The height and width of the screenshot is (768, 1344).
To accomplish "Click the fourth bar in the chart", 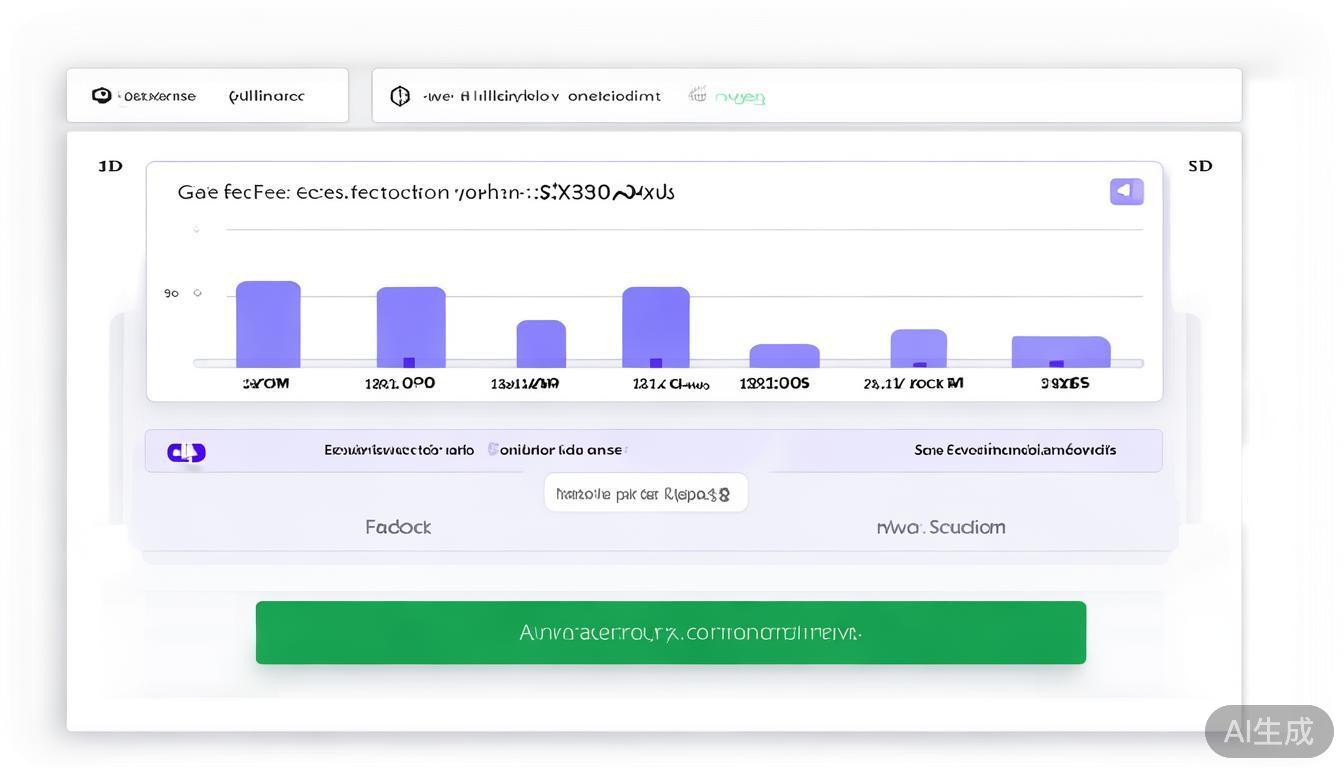I will (x=656, y=328).
